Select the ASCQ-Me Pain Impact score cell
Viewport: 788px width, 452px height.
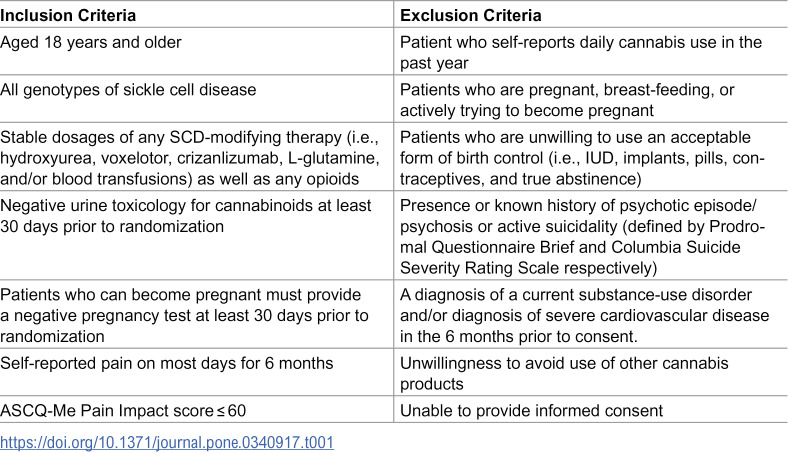[196, 410]
